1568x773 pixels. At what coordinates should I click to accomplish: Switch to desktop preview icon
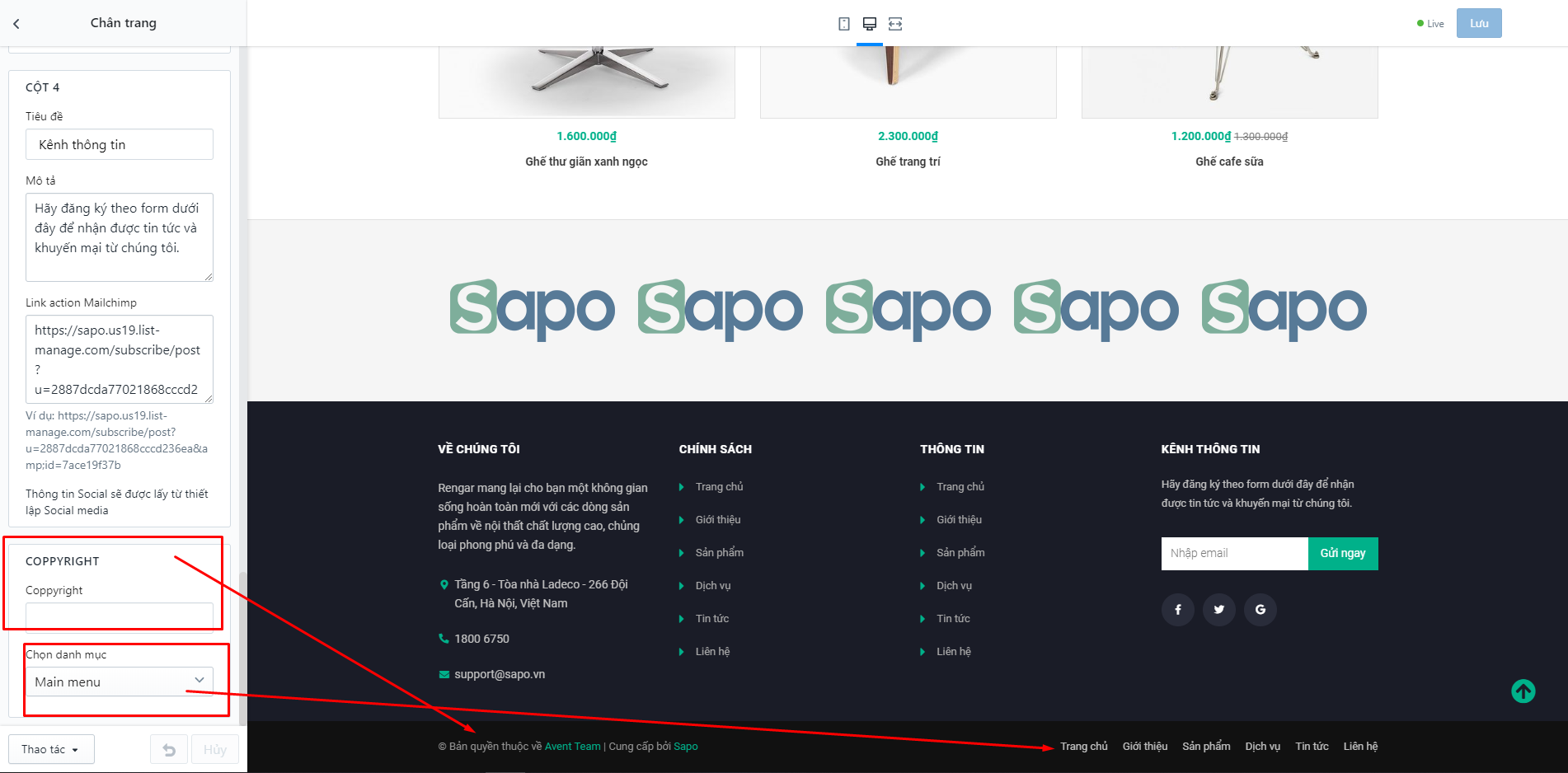(870, 24)
